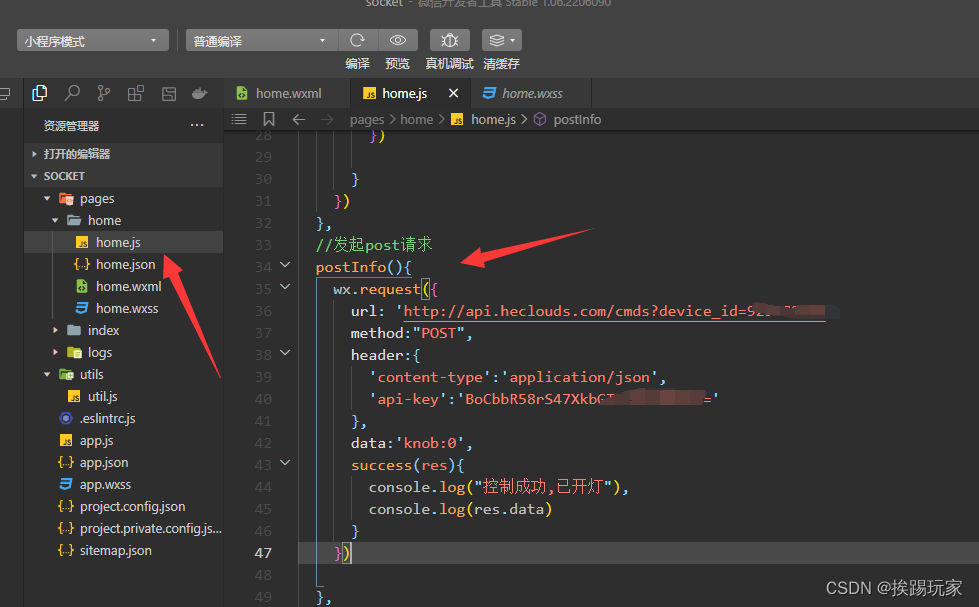Click the 编译 compile label
This screenshot has height=607, width=979.
(x=357, y=64)
